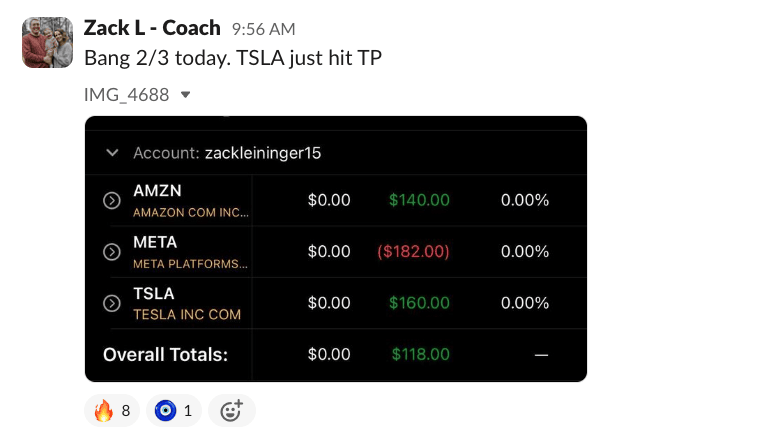Collapse the IMG_4688 attachment dropdown arrow
The image size is (774, 434).
point(184,96)
